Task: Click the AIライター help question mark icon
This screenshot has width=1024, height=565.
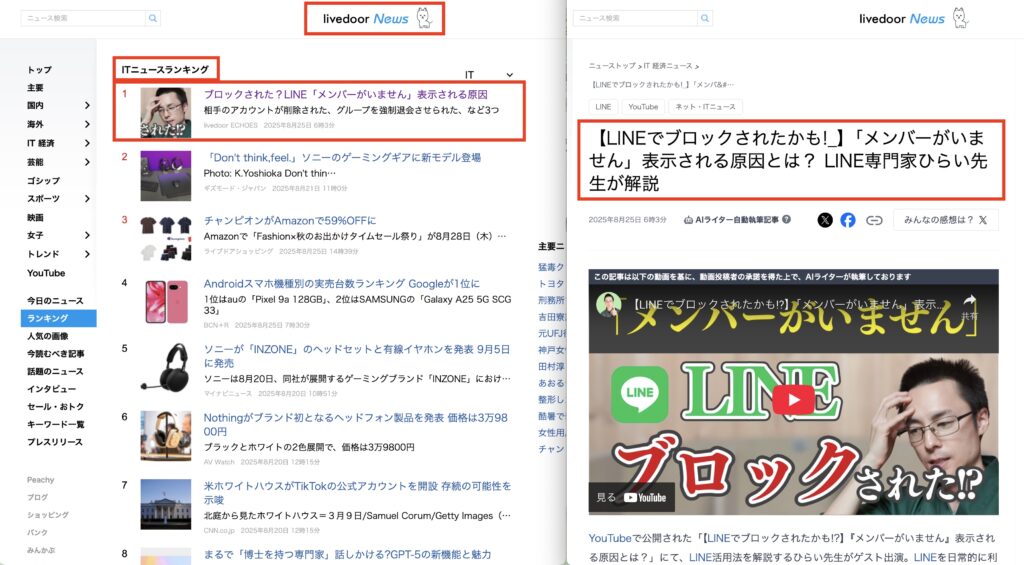Action: click(x=786, y=219)
